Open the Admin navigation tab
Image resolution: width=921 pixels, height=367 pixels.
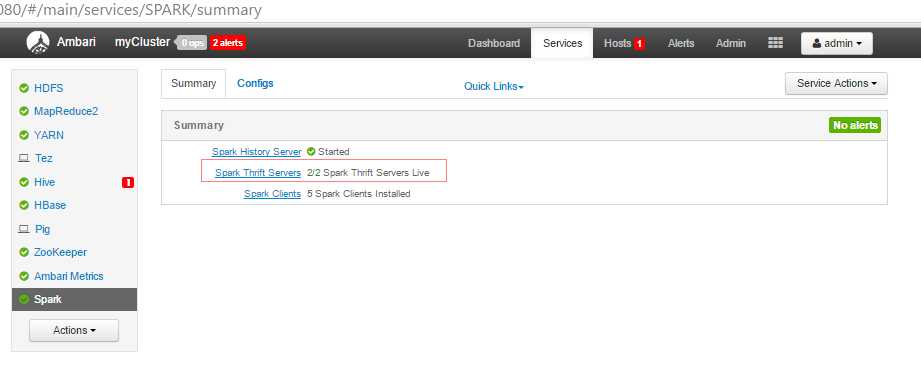point(731,43)
